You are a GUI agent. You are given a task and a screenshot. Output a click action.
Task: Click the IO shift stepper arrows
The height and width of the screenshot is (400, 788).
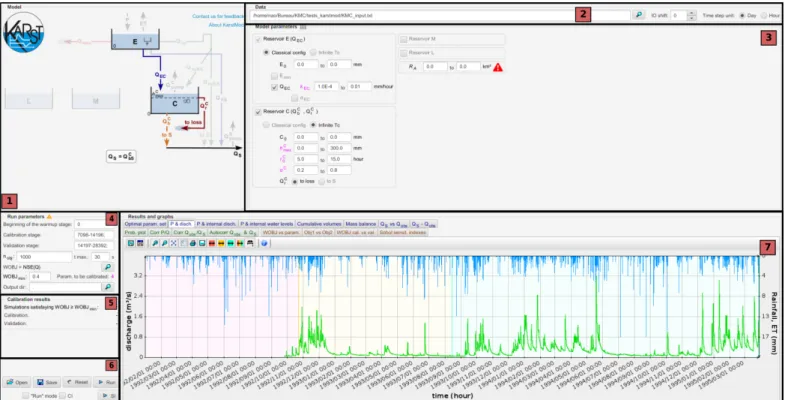pyautogui.click(x=692, y=16)
